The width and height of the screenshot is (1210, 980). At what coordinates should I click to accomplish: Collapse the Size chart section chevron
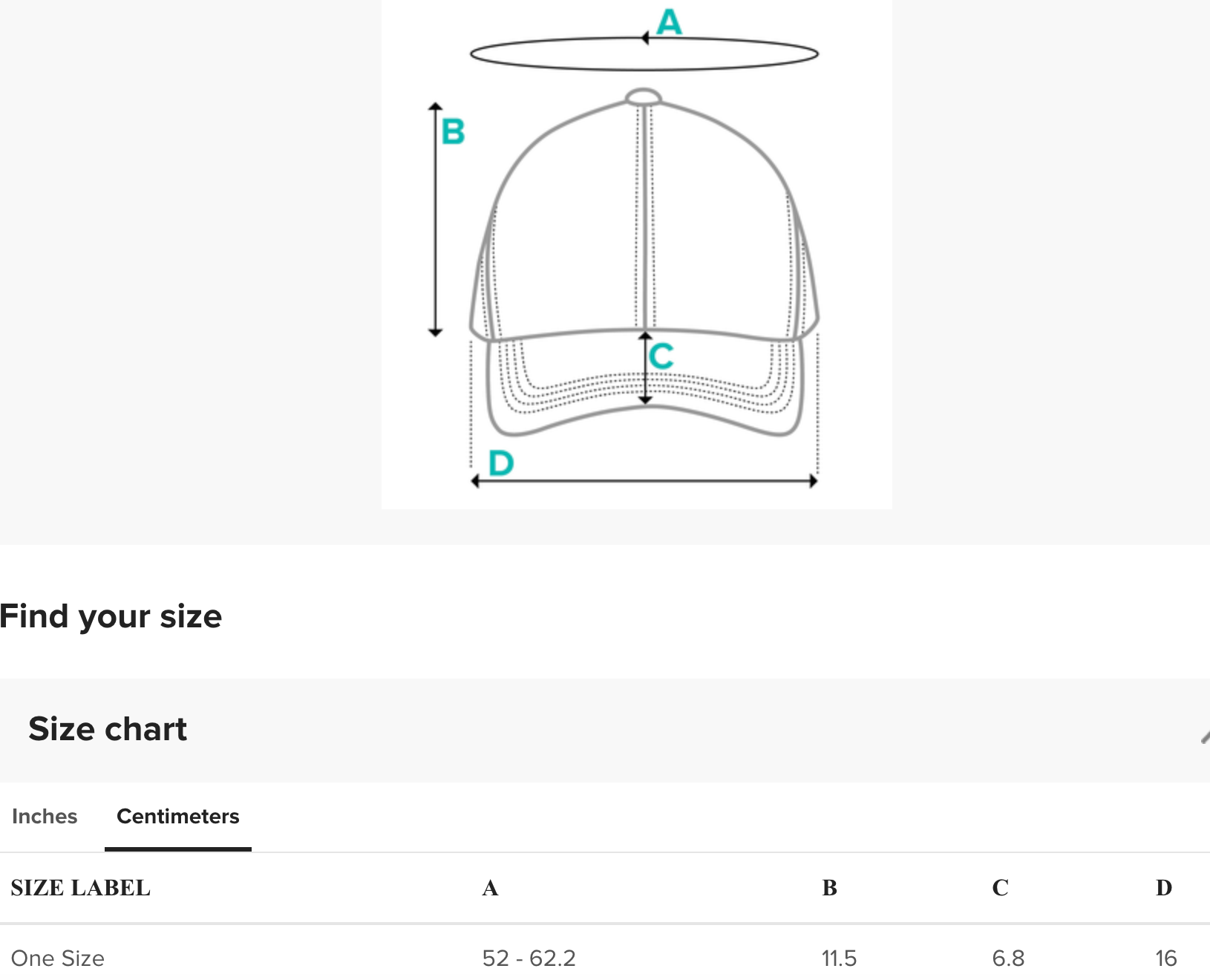click(1204, 736)
